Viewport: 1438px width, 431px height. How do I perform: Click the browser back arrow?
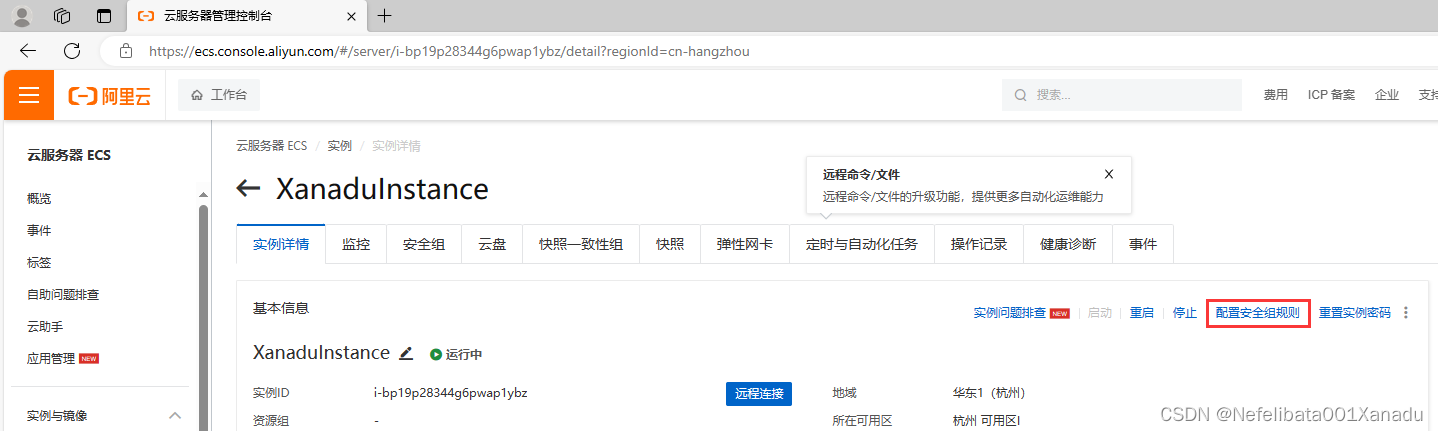(x=28, y=50)
